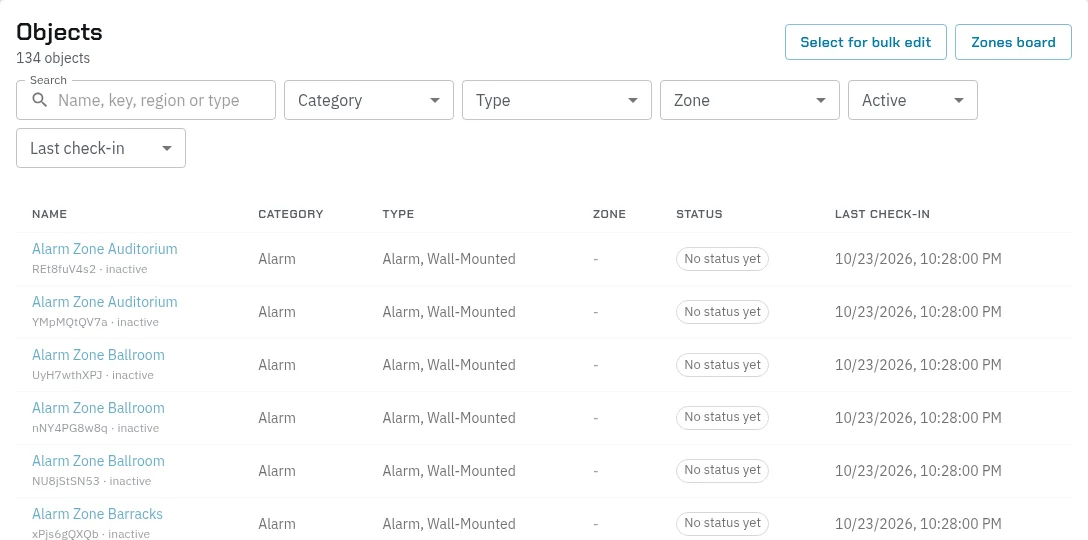
Task: Click Alarm, Wall-Mounted type in NU8jStSN53 row
Action: point(449,471)
